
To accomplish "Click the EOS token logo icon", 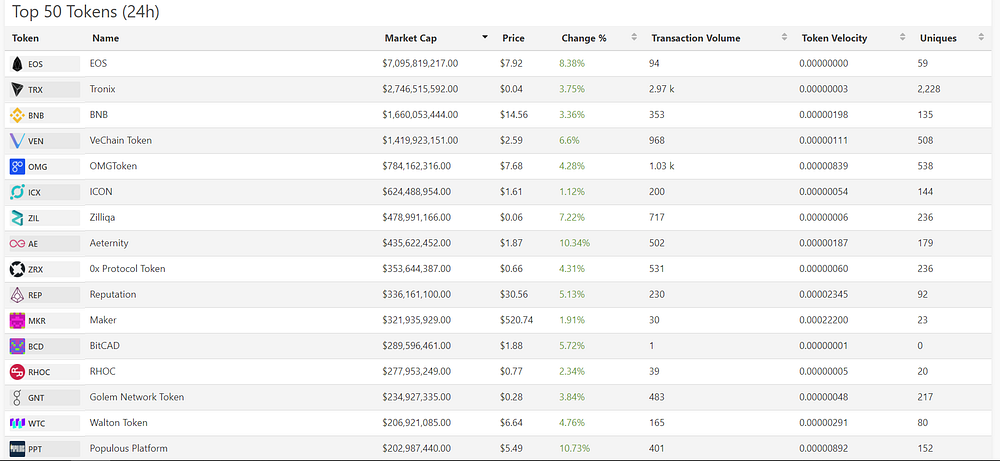I will pyautogui.click(x=17, y=64).
